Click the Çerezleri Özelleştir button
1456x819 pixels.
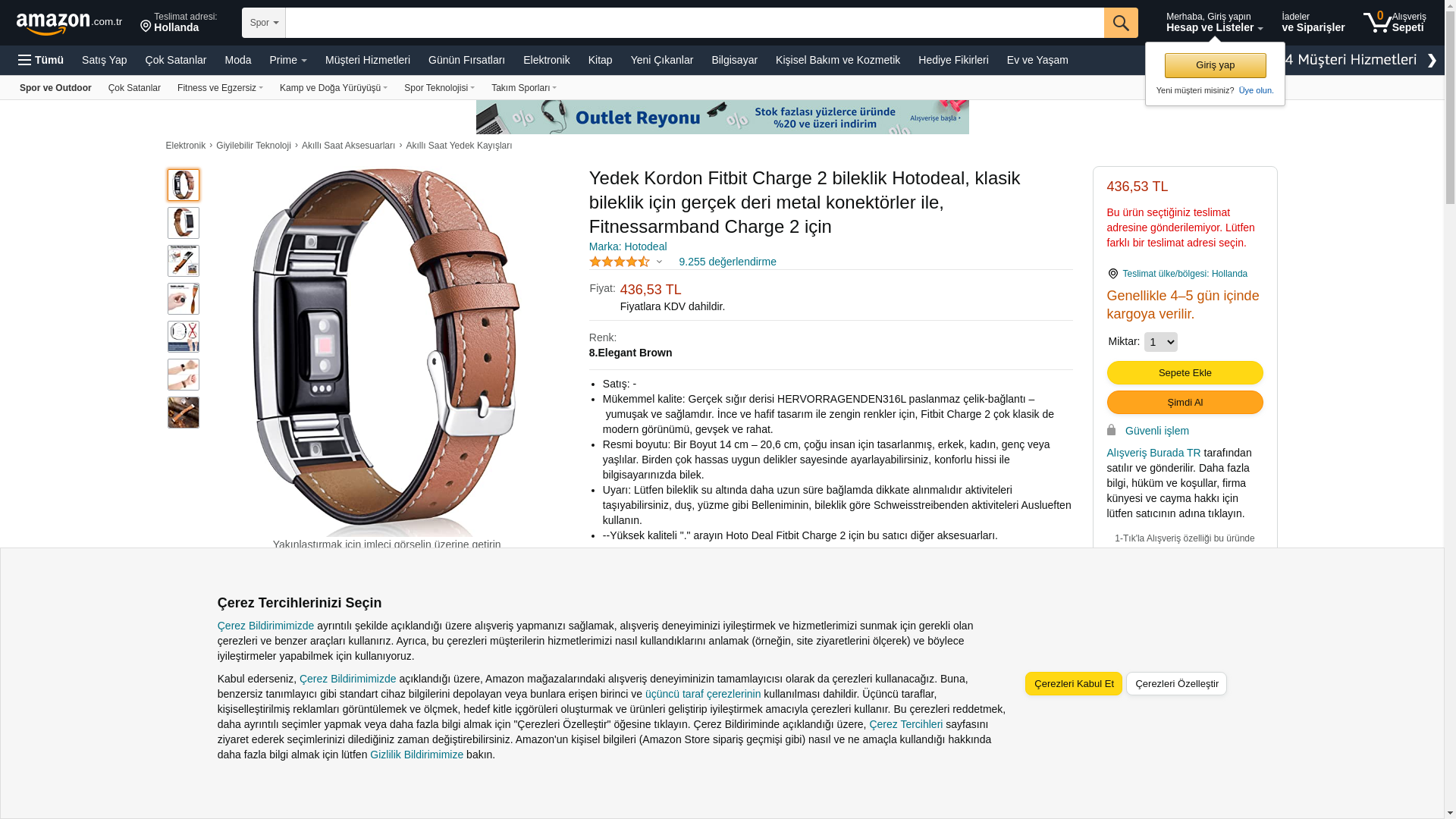(x=1176, y=683)
